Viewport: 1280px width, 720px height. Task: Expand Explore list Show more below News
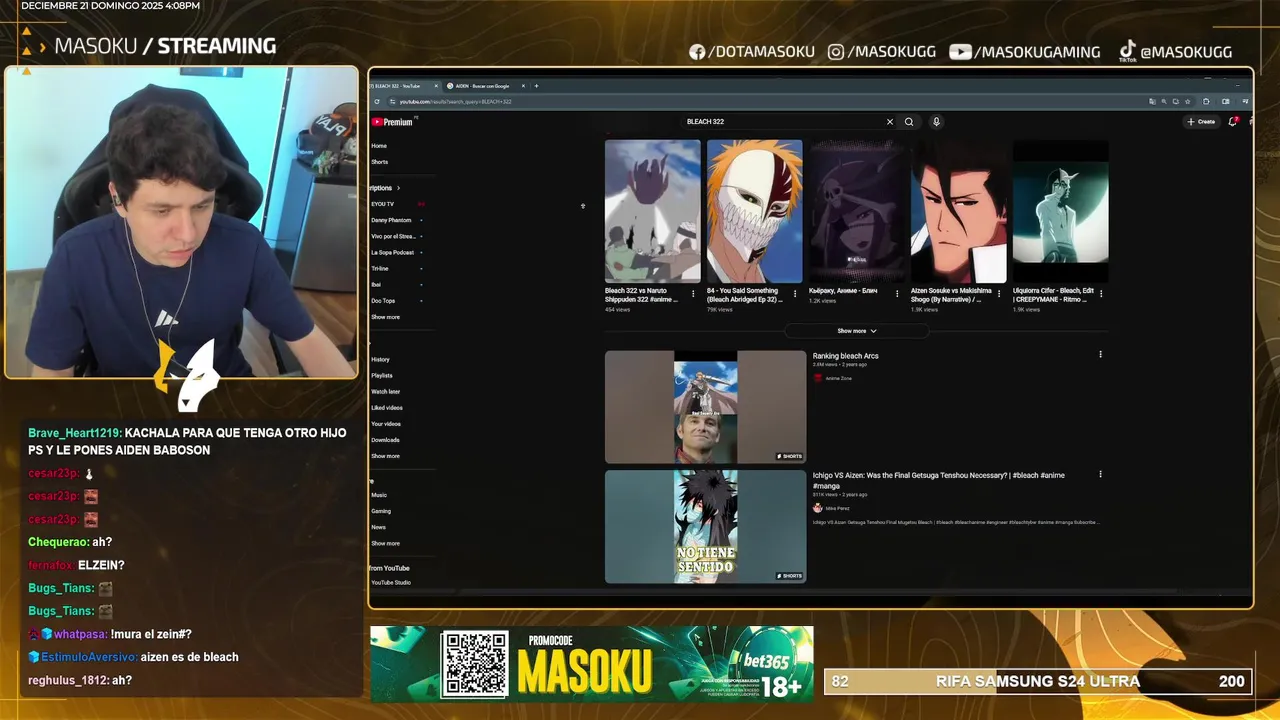pyautogui.click(x=385, y=543)
